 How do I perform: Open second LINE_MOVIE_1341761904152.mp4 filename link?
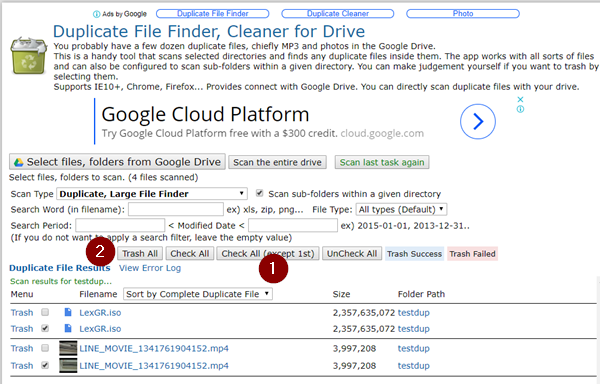coord(154,366)
